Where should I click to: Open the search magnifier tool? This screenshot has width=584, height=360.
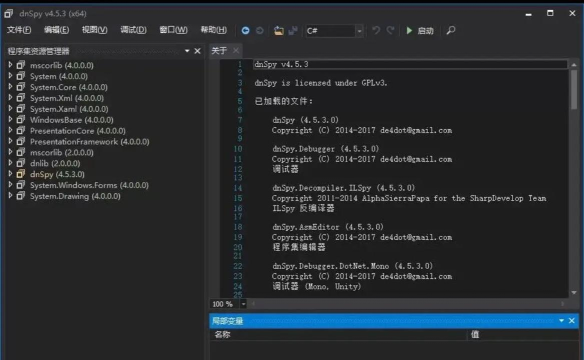[x=451, y=30]
